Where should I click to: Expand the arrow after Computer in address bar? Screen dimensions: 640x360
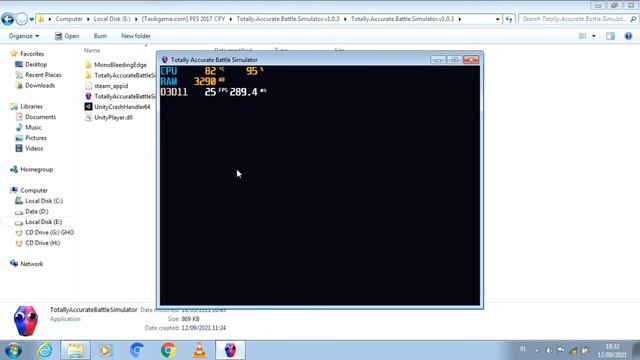click(88, 19)
